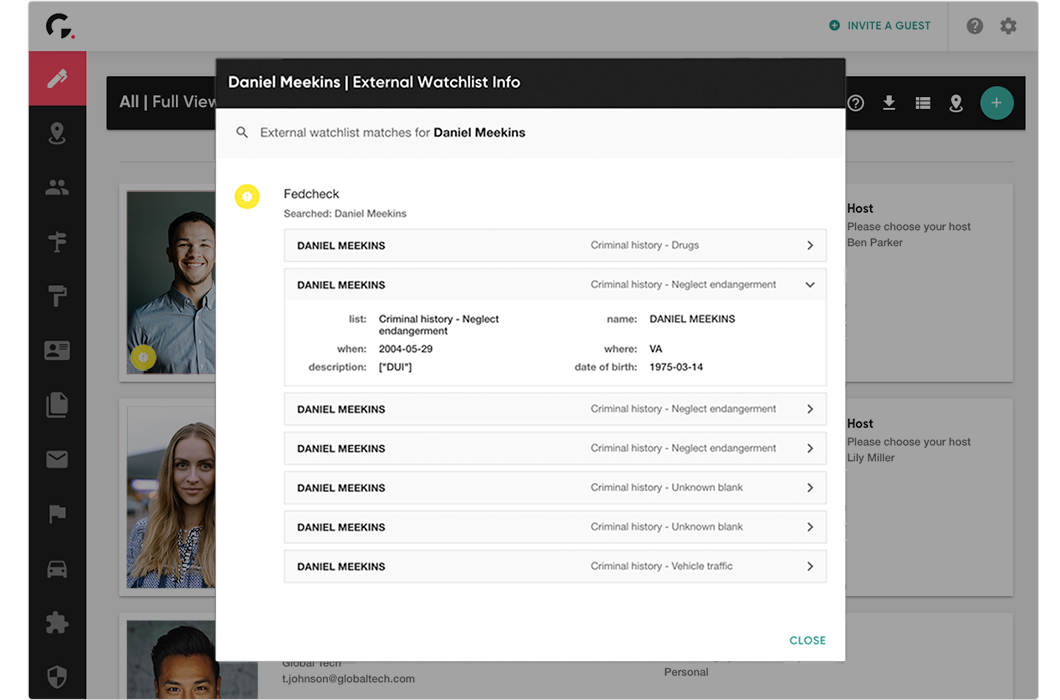
Task: Click the logbook help circle icon
Action: tap(856, 103)
